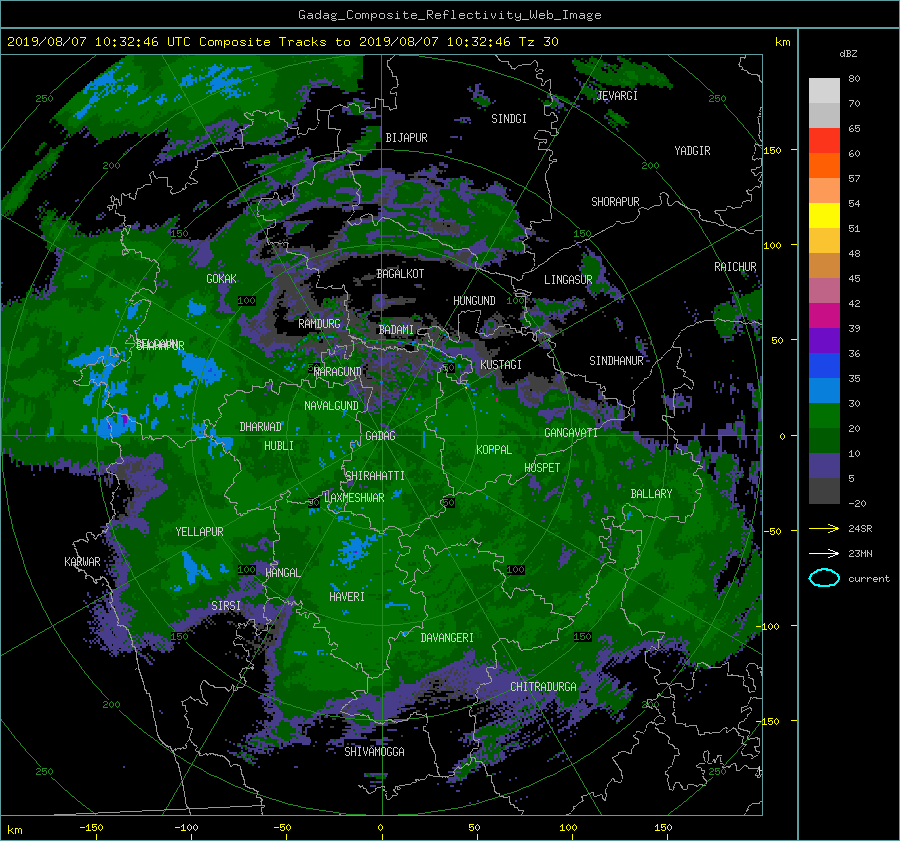Image resolution: width=900 pixels, height=841 pixels.
Task: Click the cyan current ellipse legend icon
Action: (x=824, y=578)
